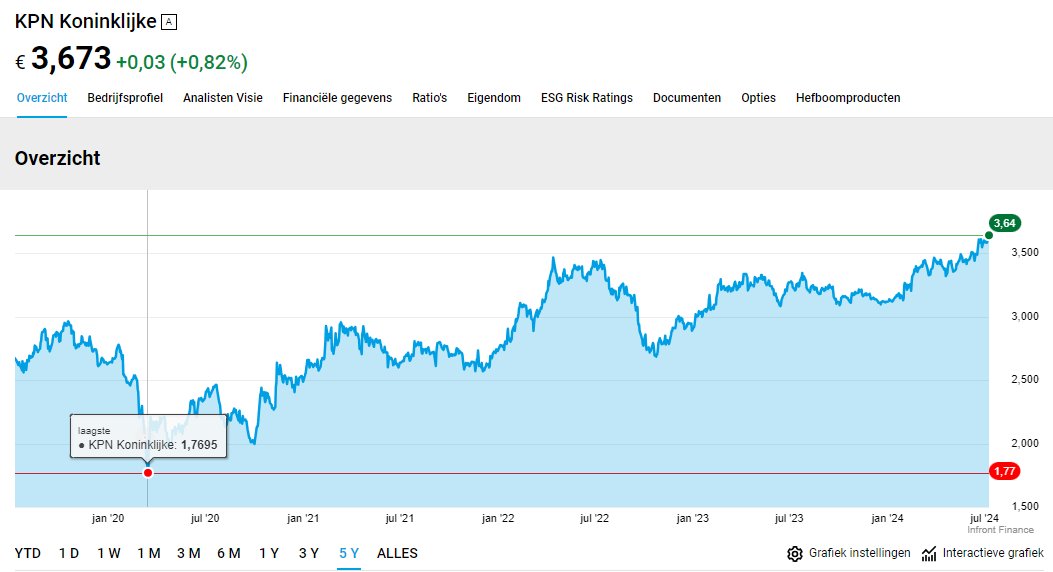Viewport: 1053px width, 572px height.
Task: Click the Overzicht section heading
Action: coord(57,158)
